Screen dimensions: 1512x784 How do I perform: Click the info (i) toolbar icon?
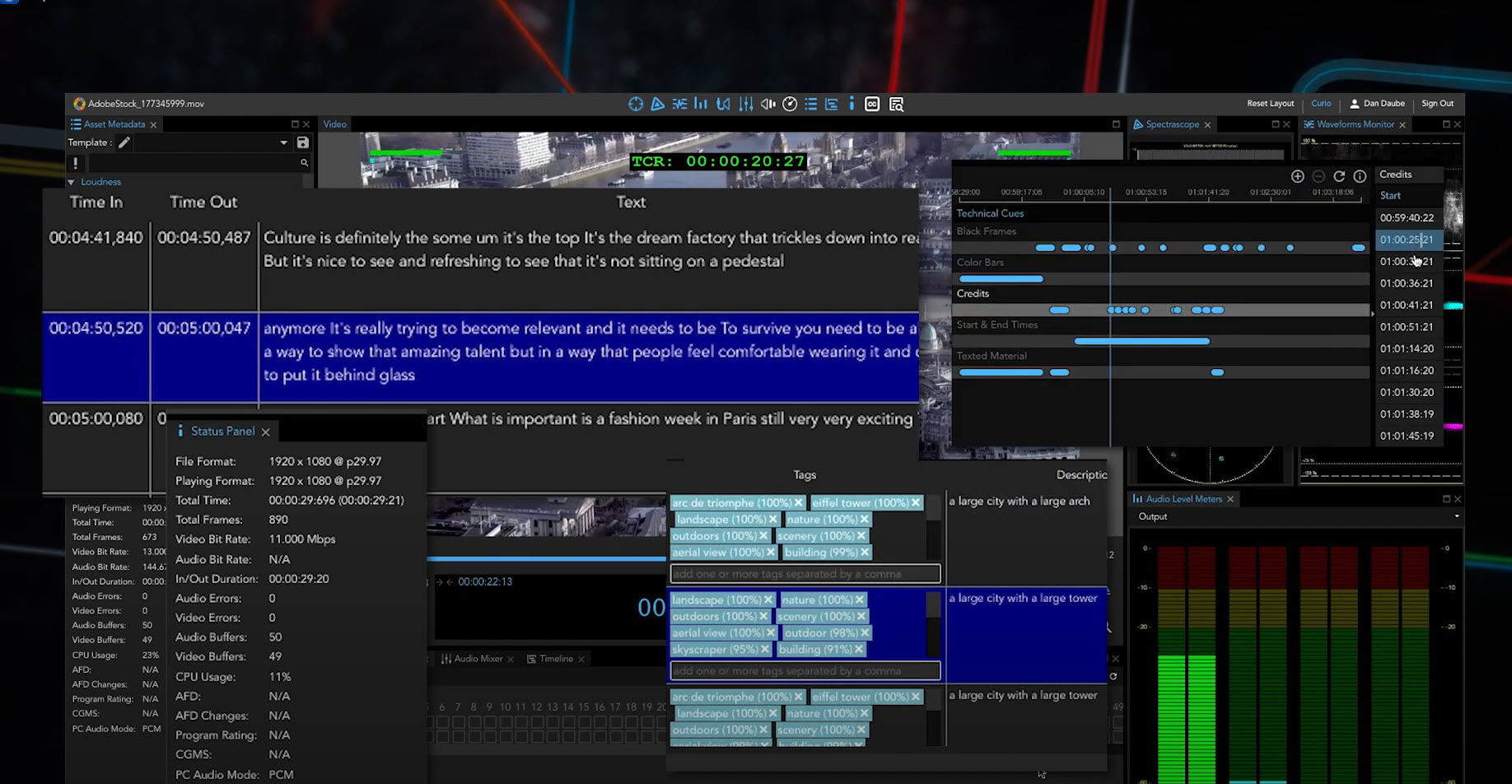pos(852,104)
